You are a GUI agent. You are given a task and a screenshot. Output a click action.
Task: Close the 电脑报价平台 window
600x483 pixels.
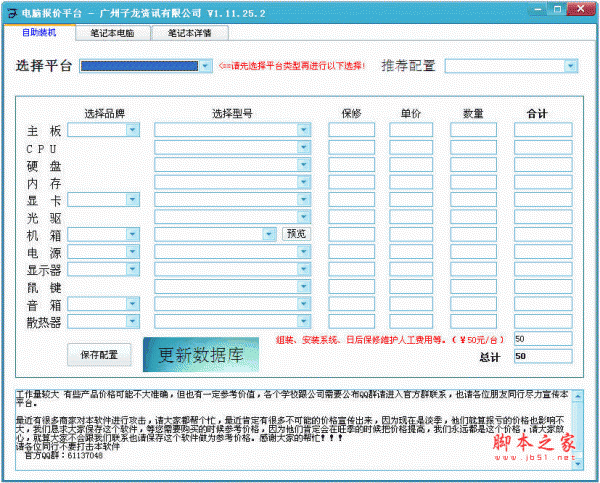point(580,9)
